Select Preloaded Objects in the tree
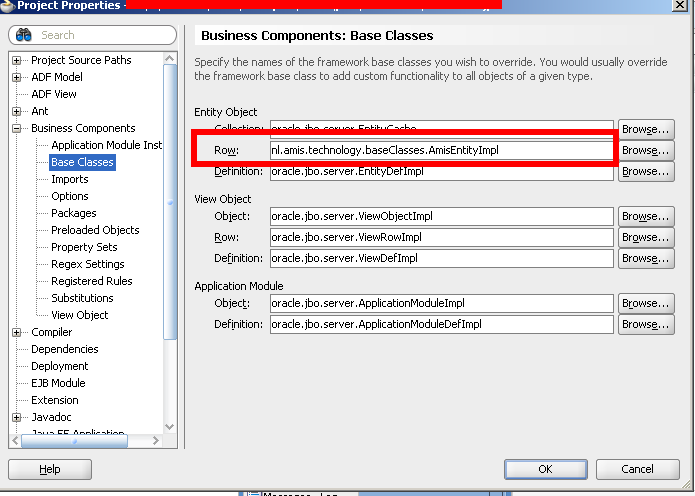This screenshot has width=695, height=496. [x=95, y=230]
